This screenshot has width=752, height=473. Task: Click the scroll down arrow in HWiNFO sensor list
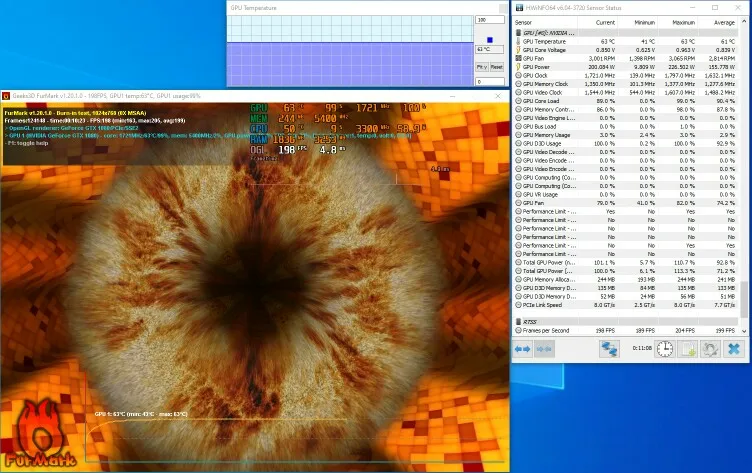pyautogui.click(x=744, y=331)
